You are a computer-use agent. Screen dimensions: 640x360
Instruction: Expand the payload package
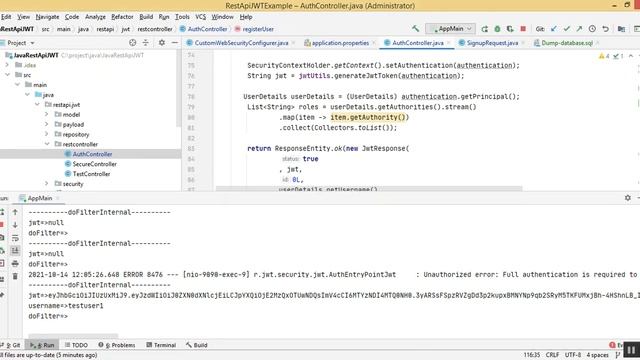47,124
